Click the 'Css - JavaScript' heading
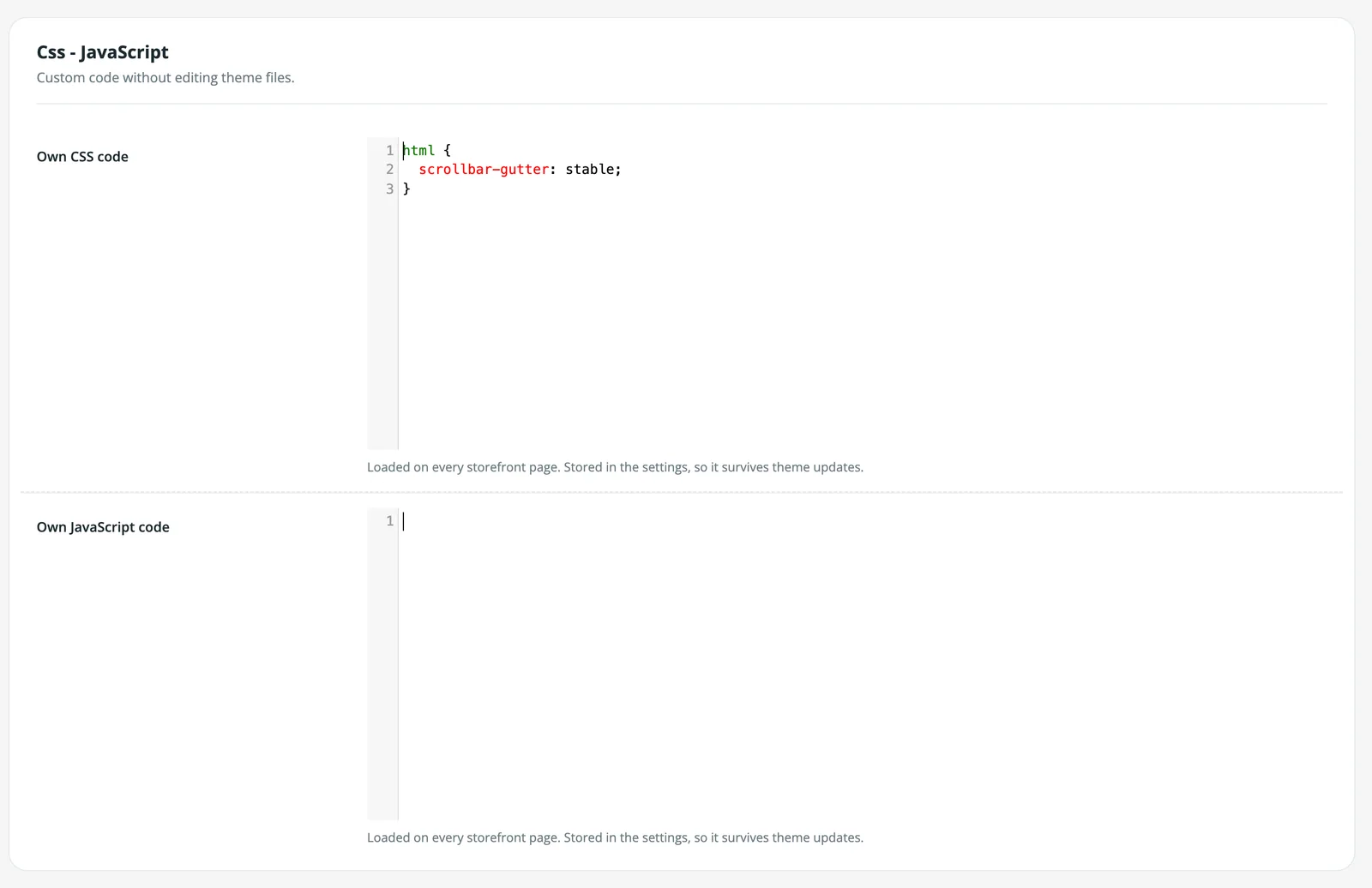Image resolution: width=1372 pixels, height=888 pixels. [x=103, y=52]
